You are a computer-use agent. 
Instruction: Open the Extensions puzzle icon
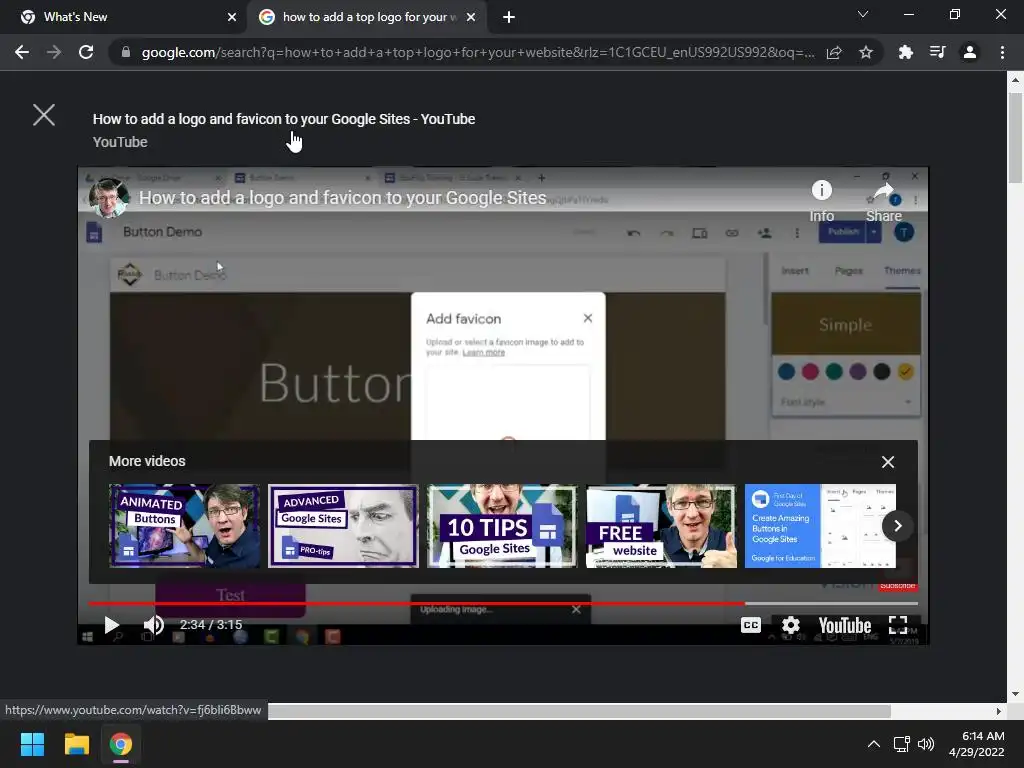click(906, 52)
